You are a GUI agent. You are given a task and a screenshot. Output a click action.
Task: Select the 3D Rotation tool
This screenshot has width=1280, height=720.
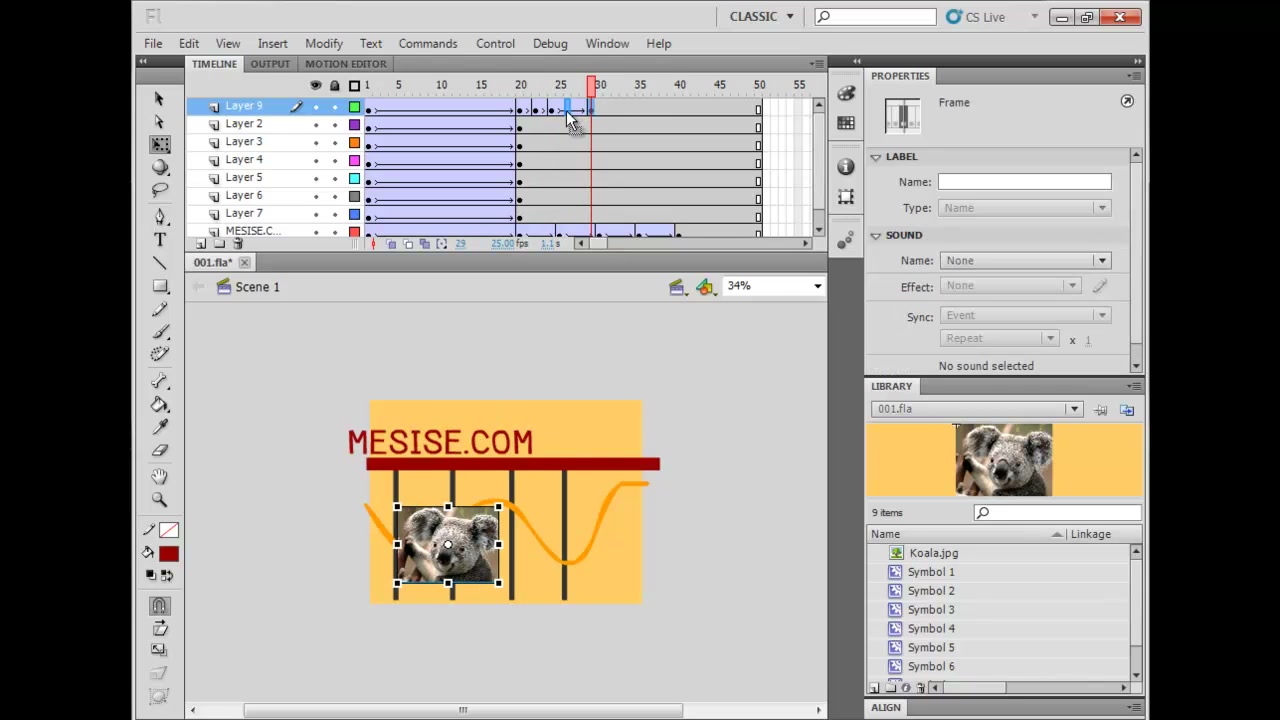(160, 168)
